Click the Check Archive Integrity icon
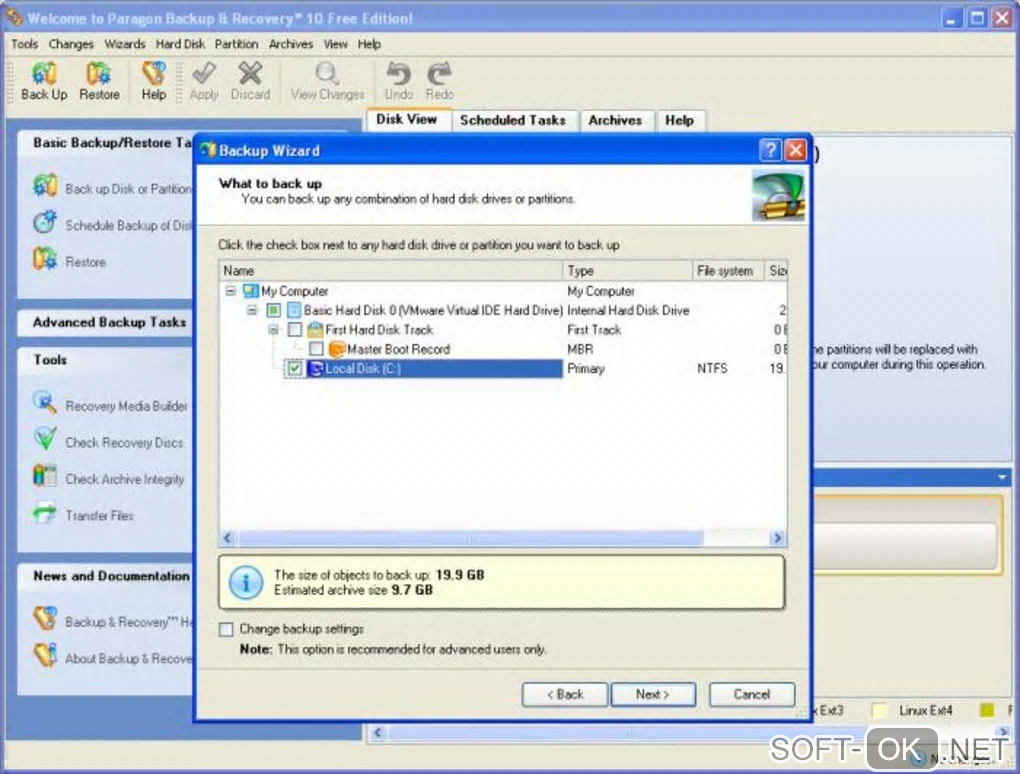 coord(45,475)
